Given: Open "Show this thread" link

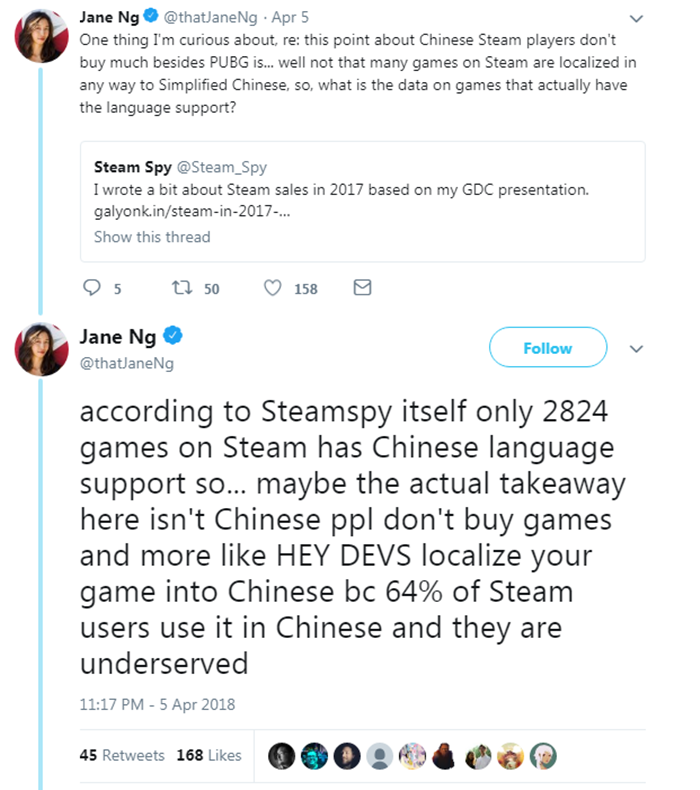Looking at the screenshot, I should [152, 237].
